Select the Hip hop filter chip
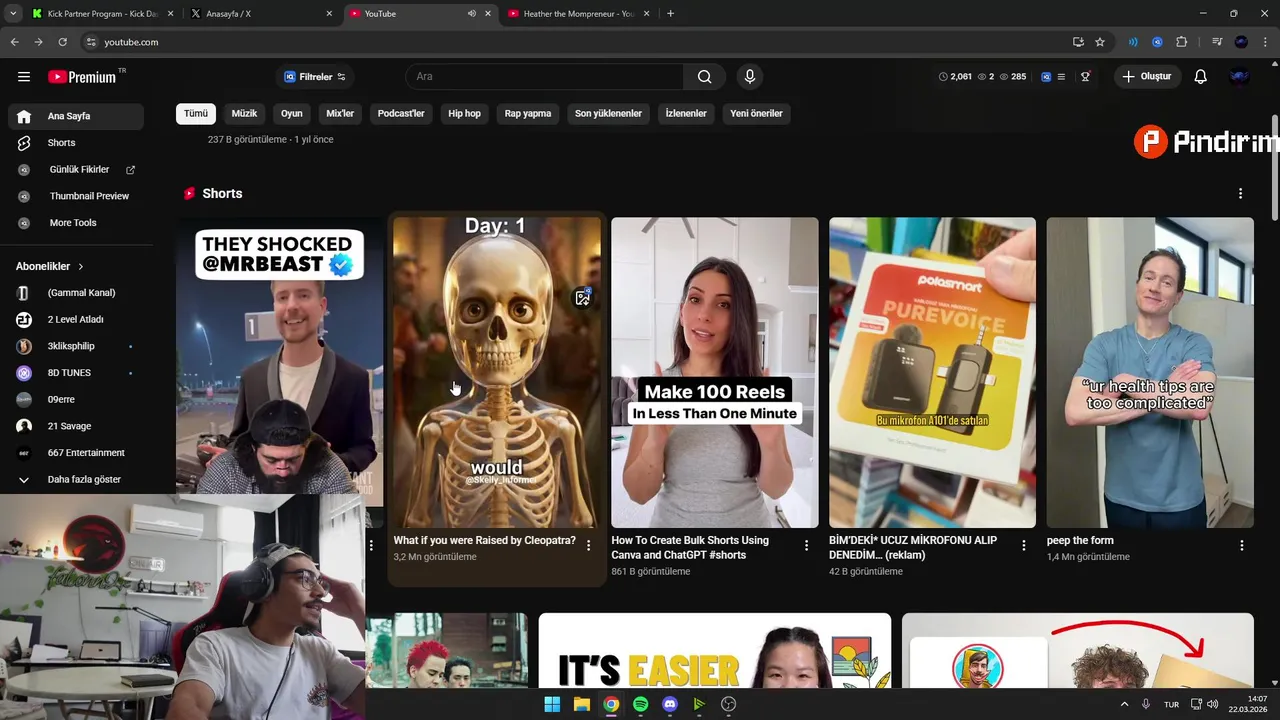1280x720 pixels. coord(464,113)
